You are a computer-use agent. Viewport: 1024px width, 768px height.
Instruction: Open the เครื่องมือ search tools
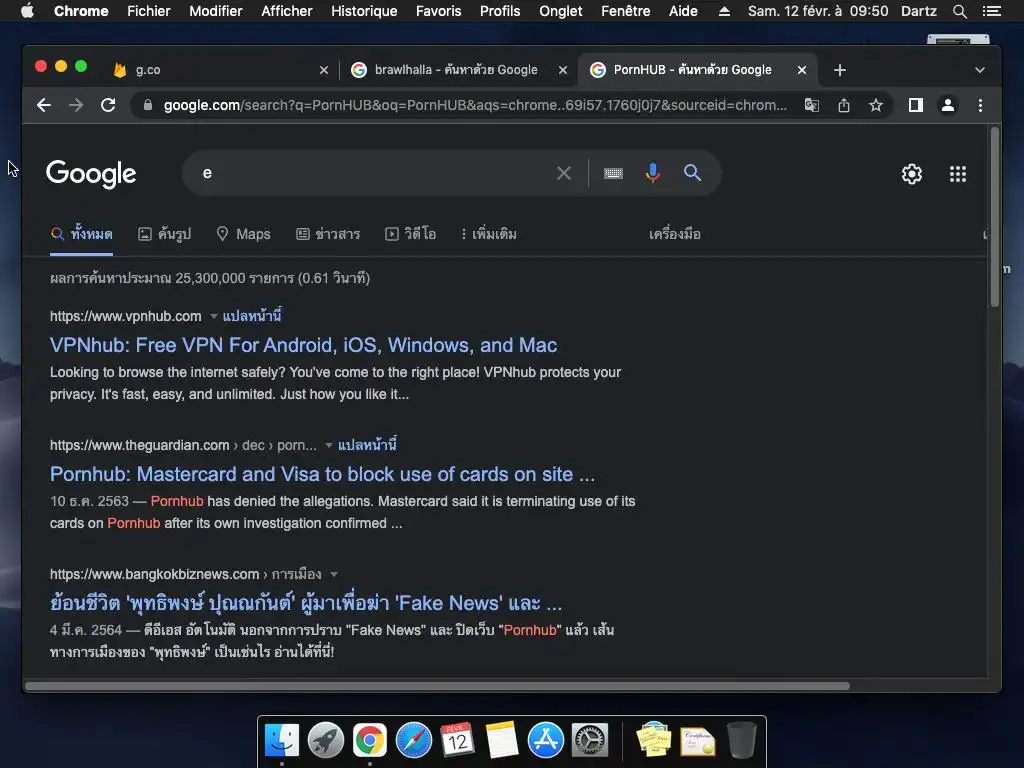[675, 234]
